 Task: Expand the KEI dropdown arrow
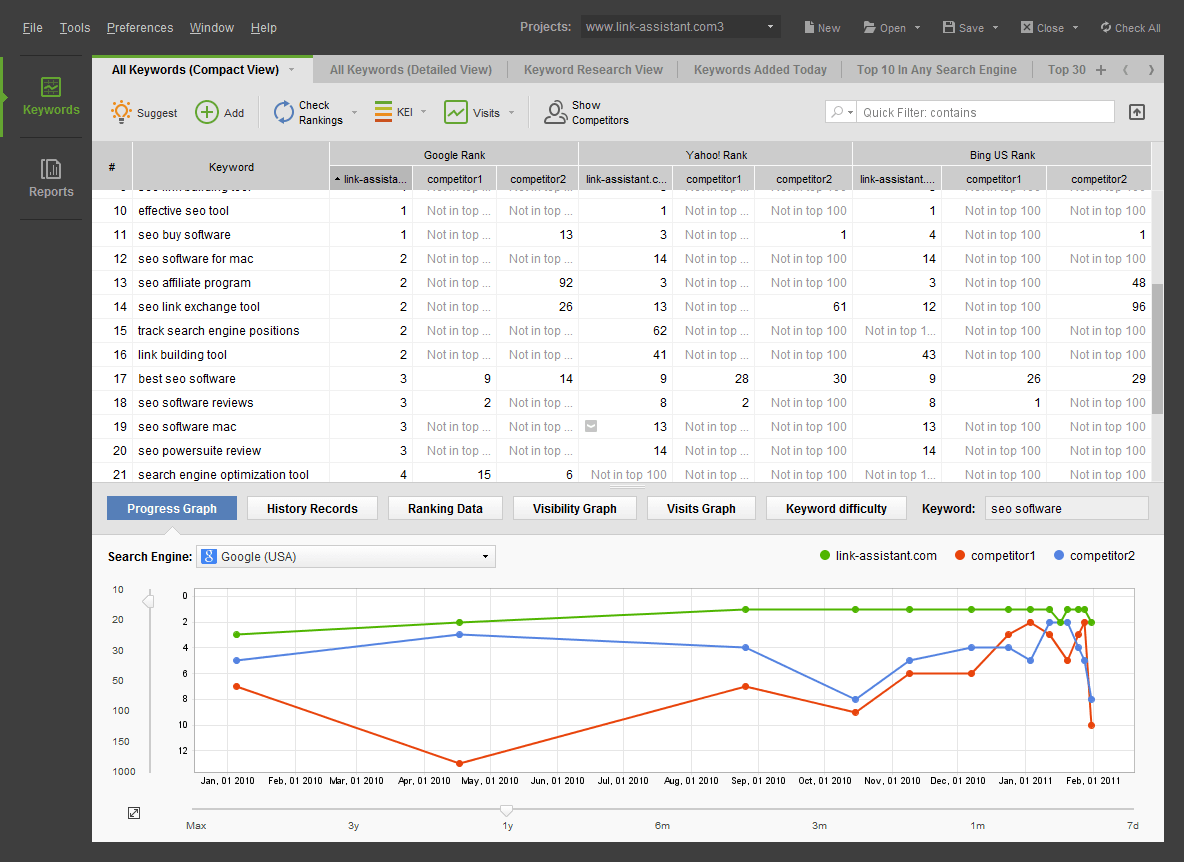pos(424,112)
